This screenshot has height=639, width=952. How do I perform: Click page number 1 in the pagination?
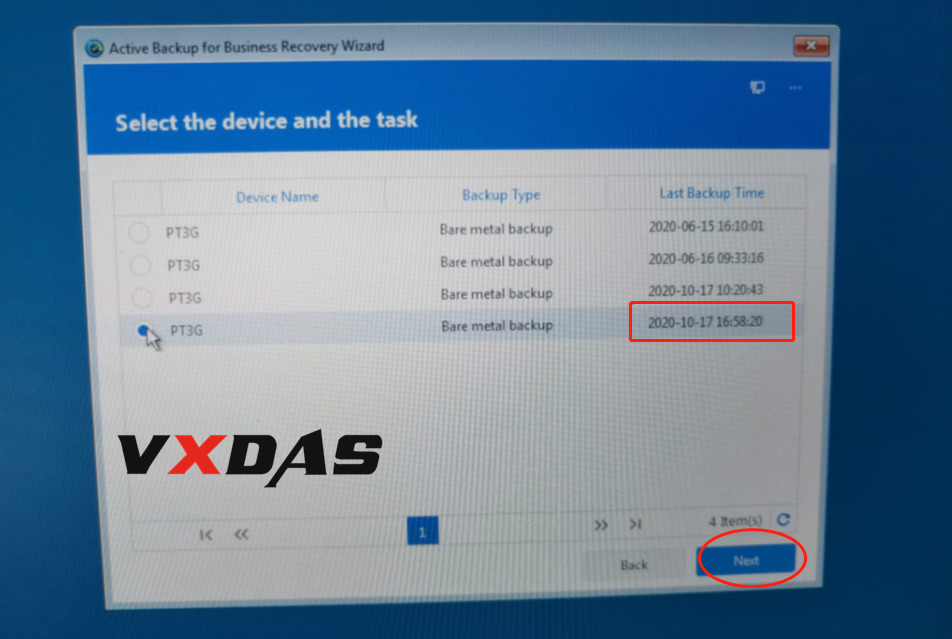422,531
